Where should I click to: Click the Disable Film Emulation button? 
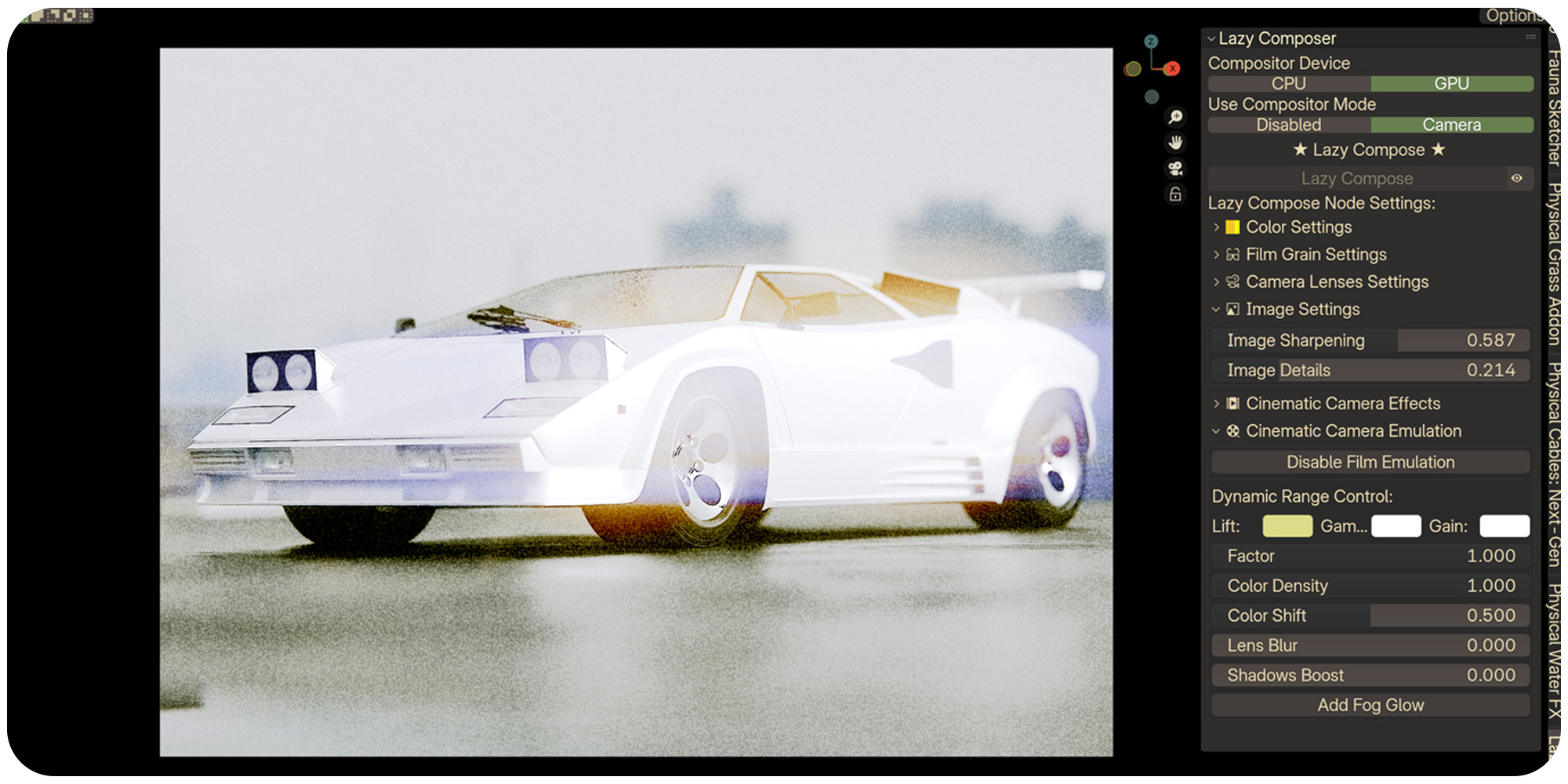tap(1370, 463)
